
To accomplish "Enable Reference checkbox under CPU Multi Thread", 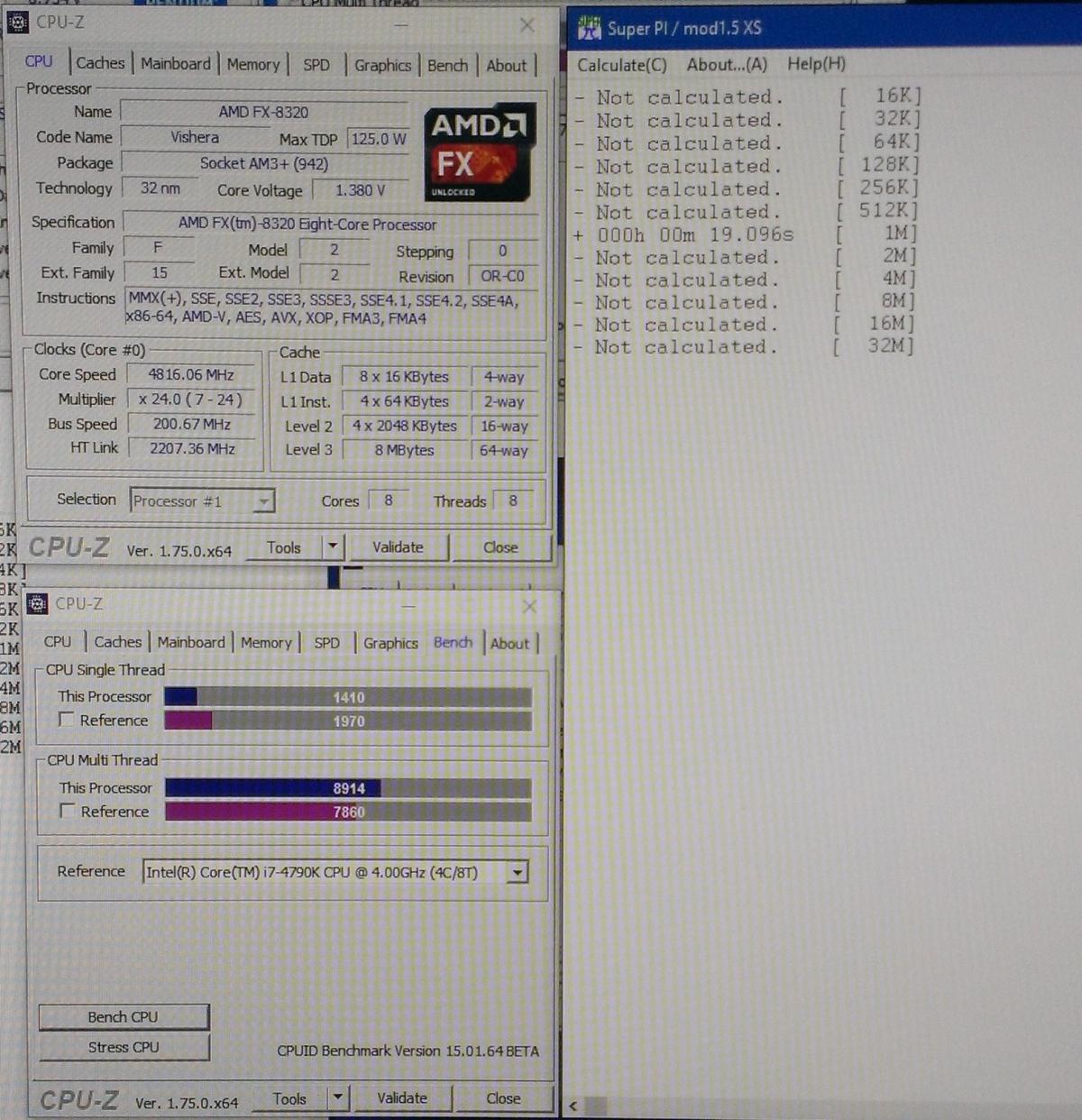I will pos(67,811).
